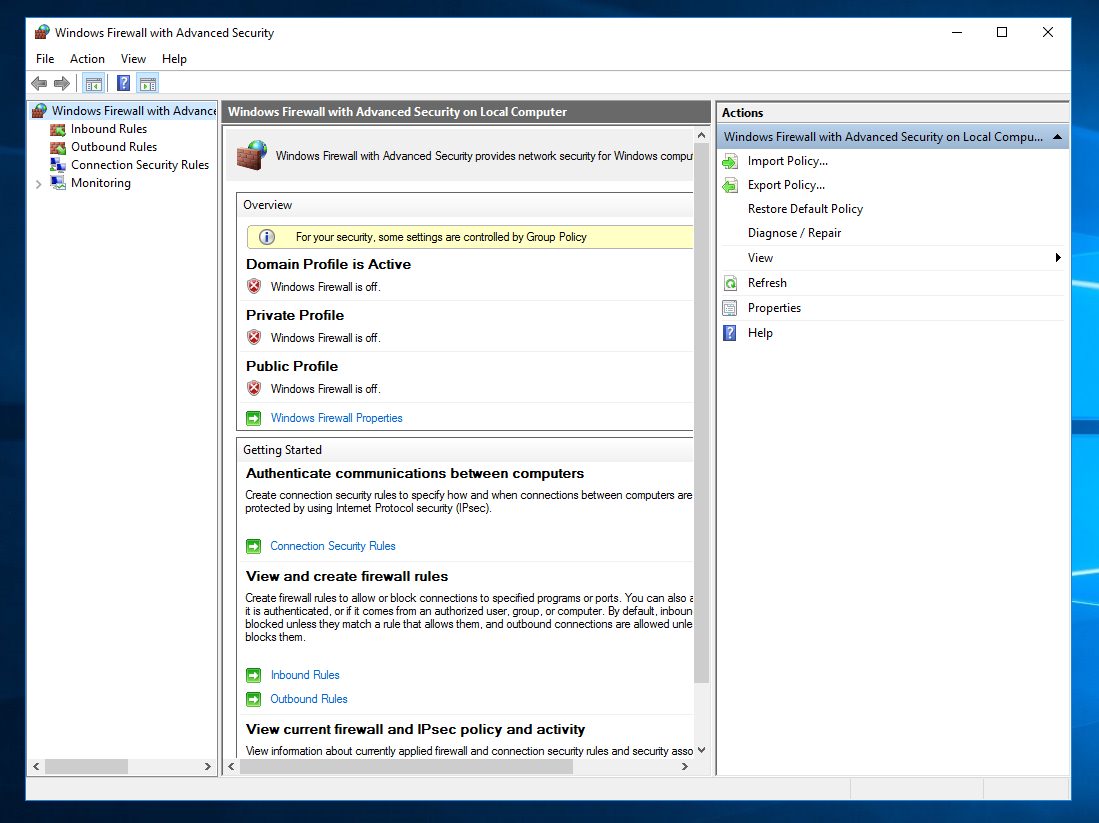Open the Help menu in the menu bar
Screen dimensions: 1099x823
[175, 59]
